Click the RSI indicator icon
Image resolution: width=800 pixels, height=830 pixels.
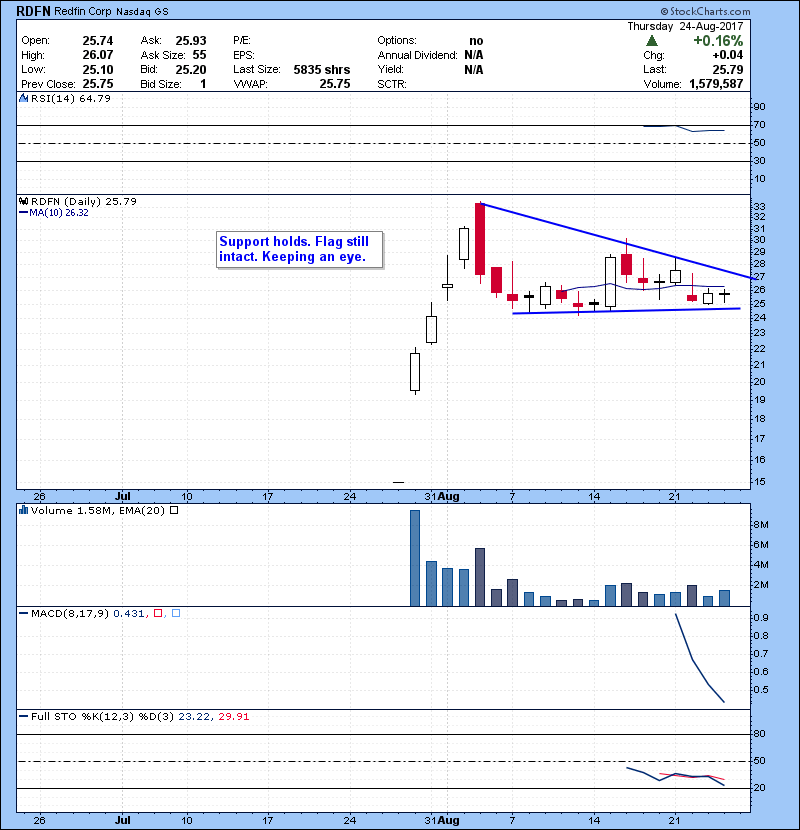23,98
